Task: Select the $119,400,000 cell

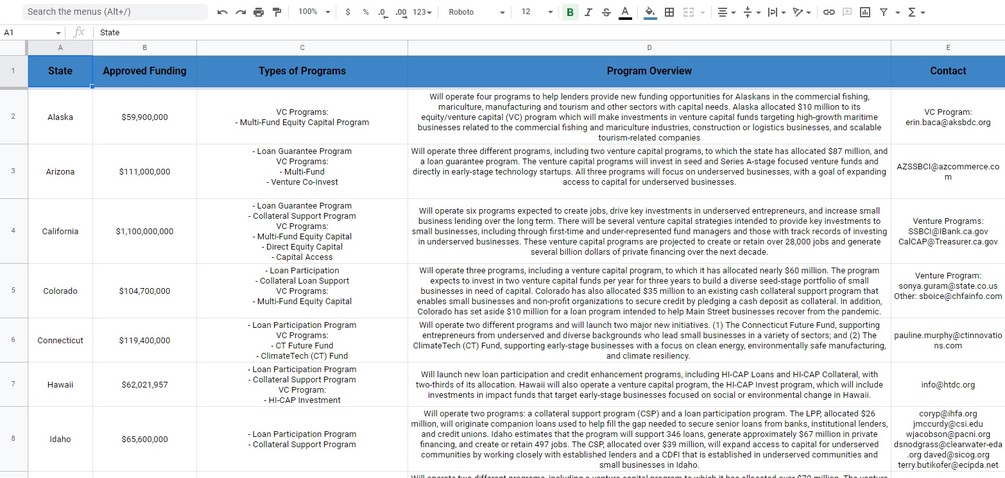Action: click(x=145, y=340)
